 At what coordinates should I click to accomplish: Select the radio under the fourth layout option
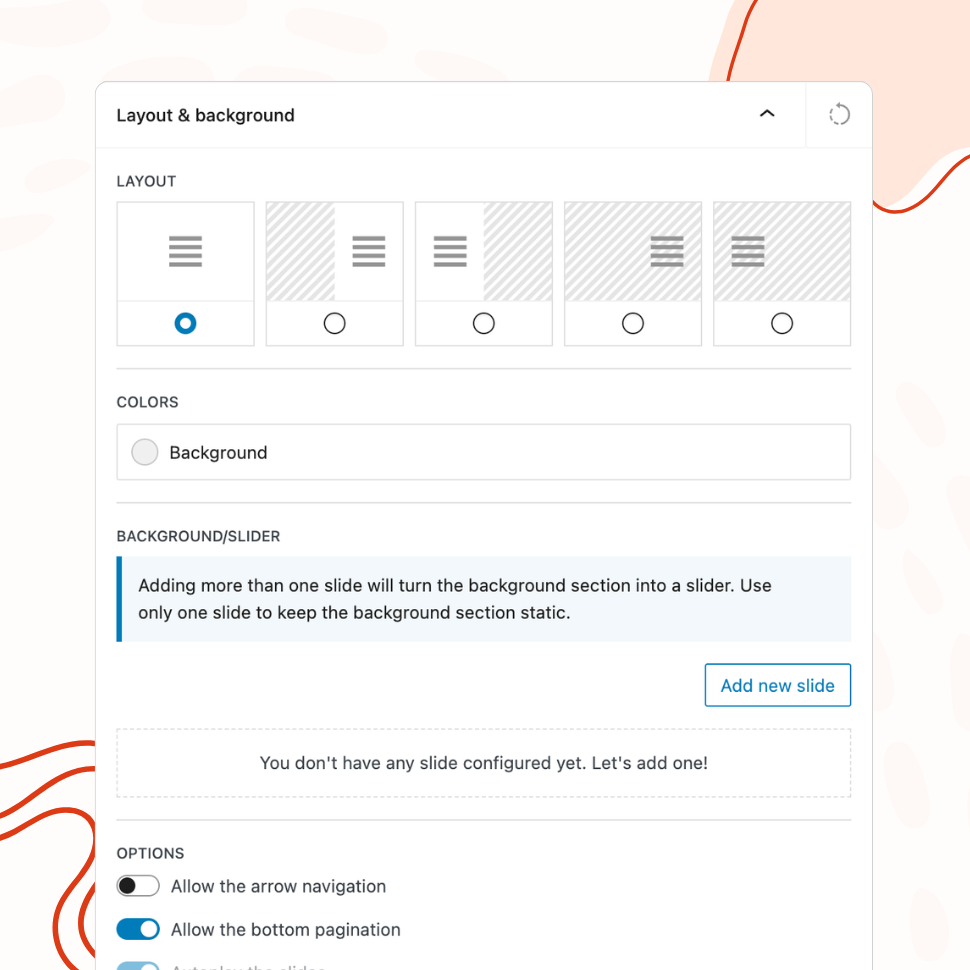(x=633, y=323)
